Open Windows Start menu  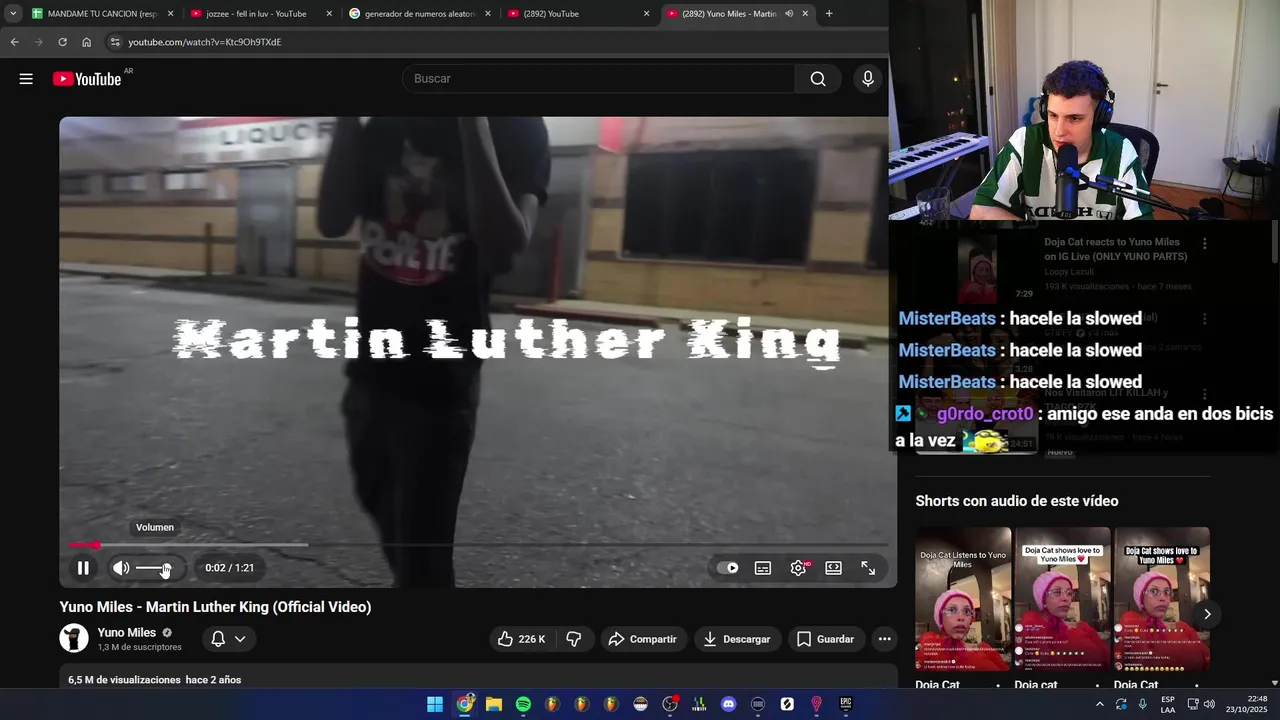pos(435,704)
